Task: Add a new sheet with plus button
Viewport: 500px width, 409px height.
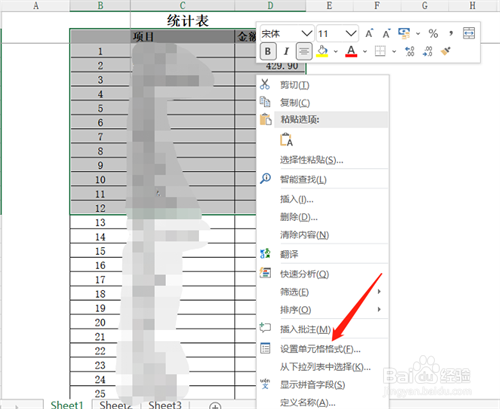Action: [x=215, y=406]
